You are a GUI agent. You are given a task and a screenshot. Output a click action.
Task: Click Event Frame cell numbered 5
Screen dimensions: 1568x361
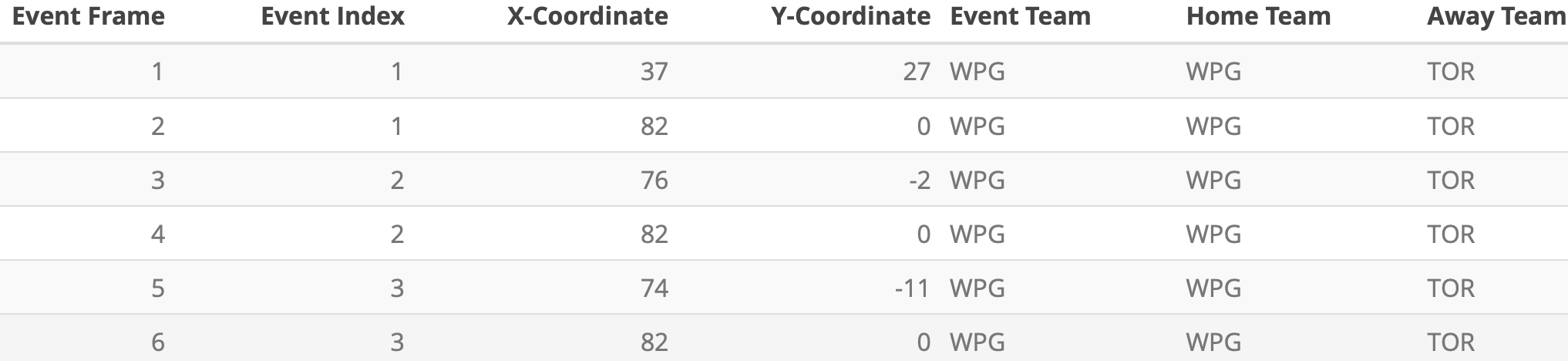coord(157,288)
